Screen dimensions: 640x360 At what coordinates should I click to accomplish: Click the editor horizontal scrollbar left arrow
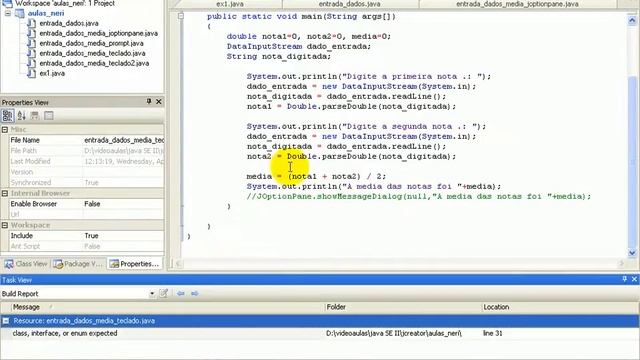[x=178, y=264]
